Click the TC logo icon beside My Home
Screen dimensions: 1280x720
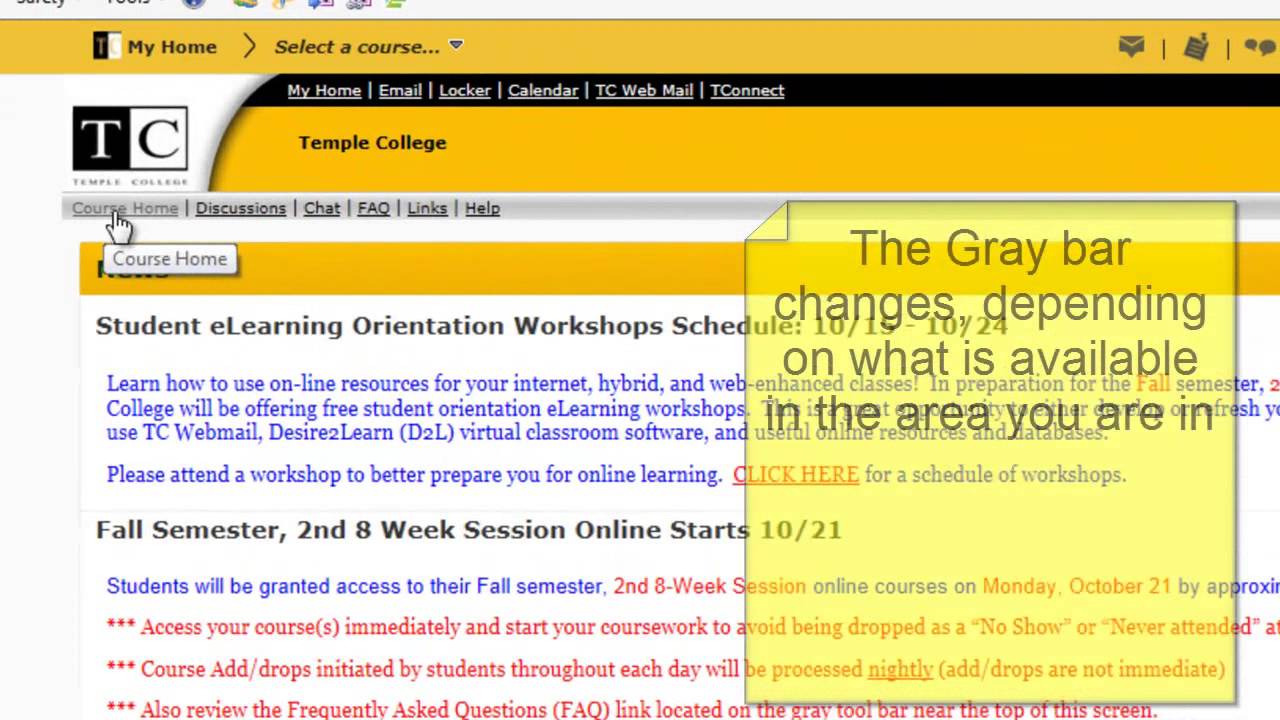(106, 46)
